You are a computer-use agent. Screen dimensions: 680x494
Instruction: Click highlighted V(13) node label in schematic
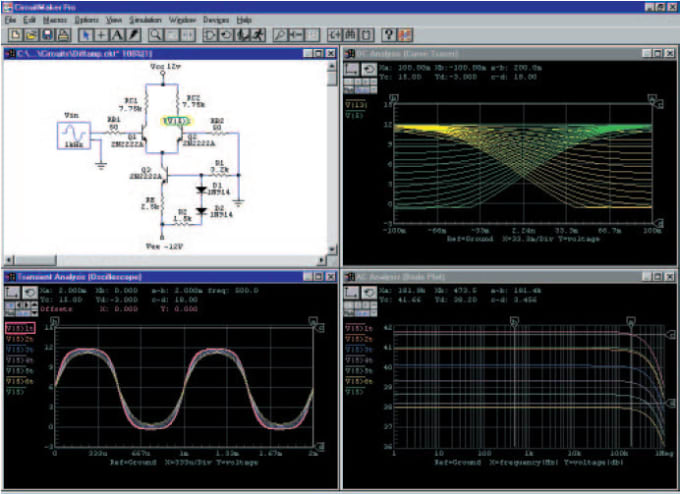(x=176, y=121)
